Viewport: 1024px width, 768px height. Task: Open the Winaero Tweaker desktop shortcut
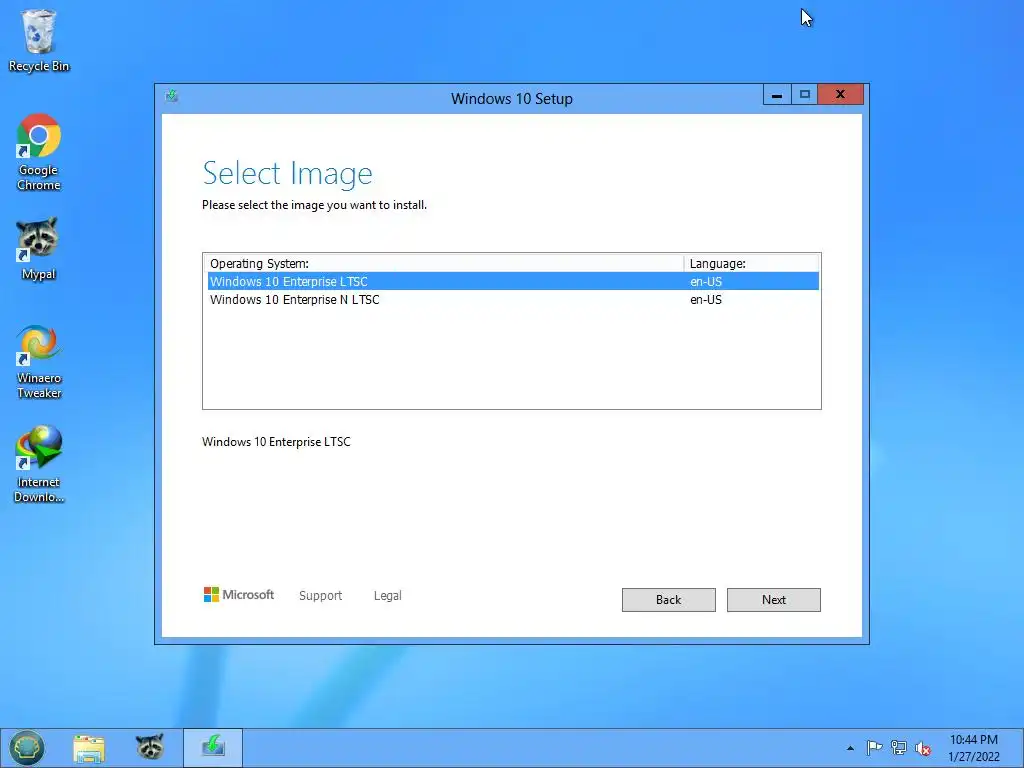pos(39,361)
